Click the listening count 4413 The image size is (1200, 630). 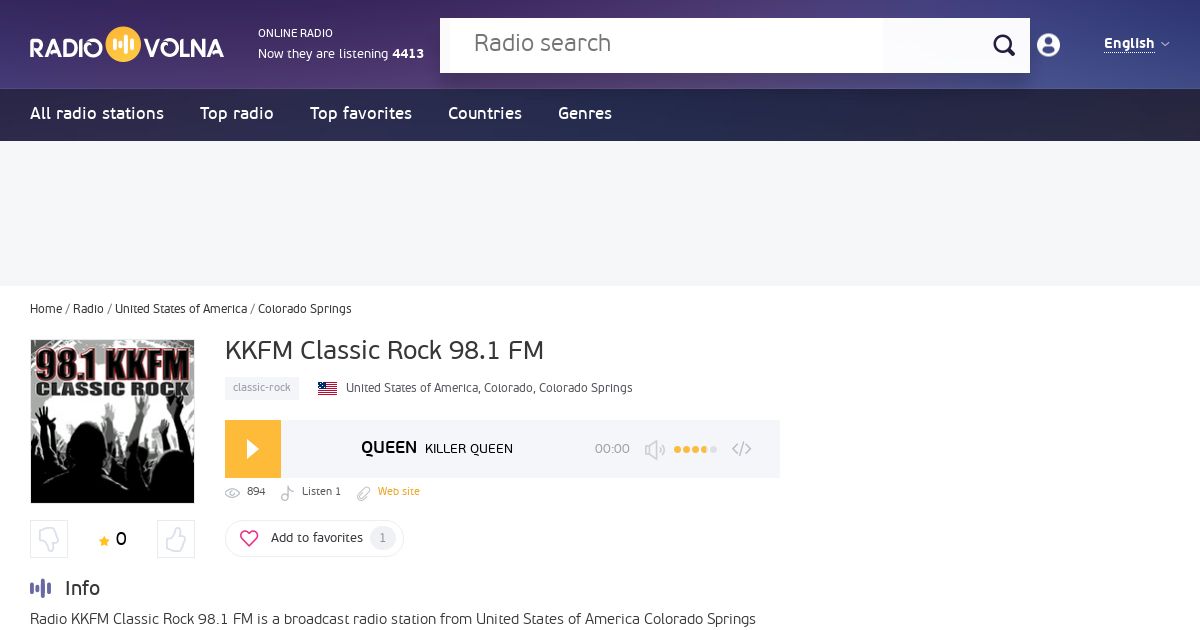click(408, 54)
